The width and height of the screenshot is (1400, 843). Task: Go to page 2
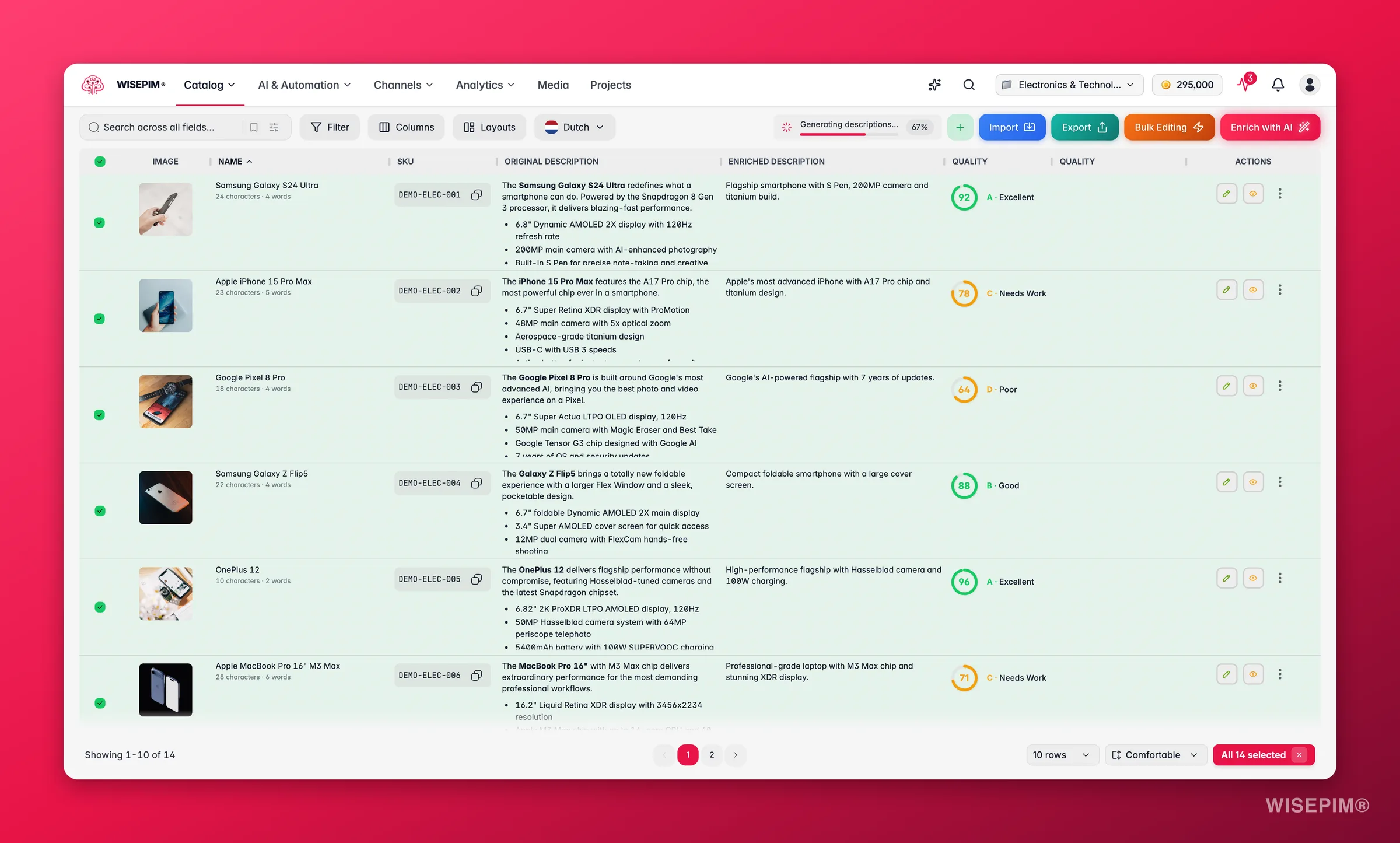pos(712,755)
